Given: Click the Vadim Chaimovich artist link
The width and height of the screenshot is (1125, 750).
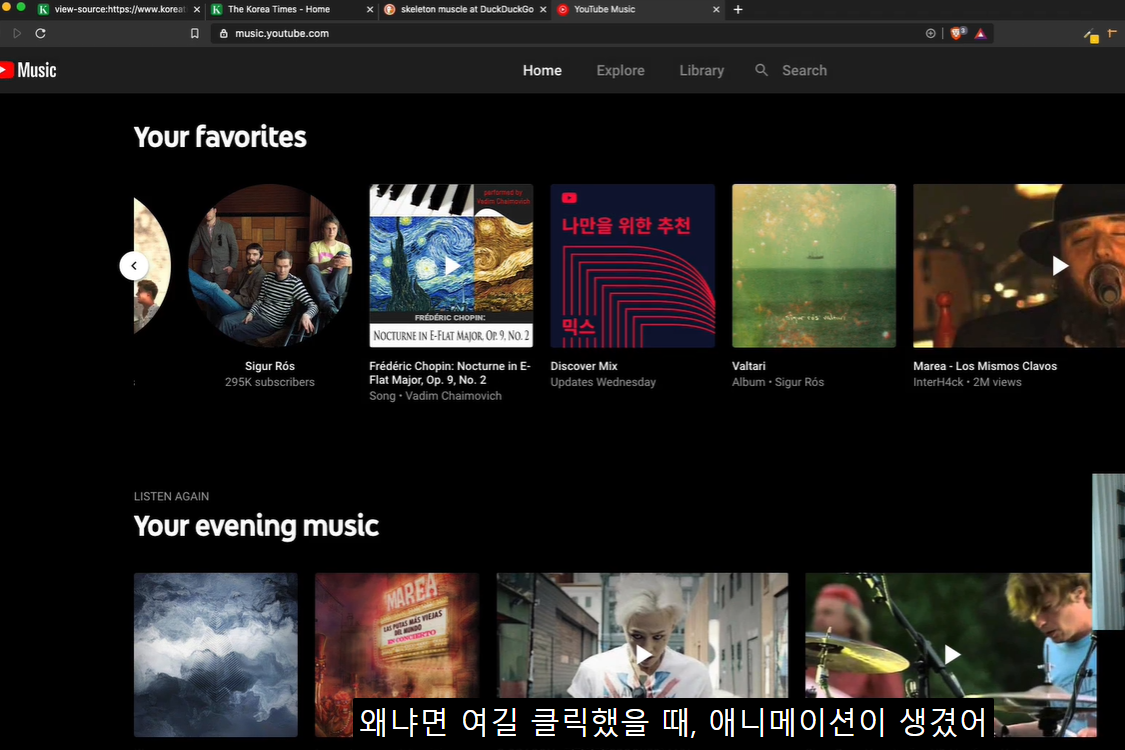Looking at the screenshot, I should click(453, 395).
